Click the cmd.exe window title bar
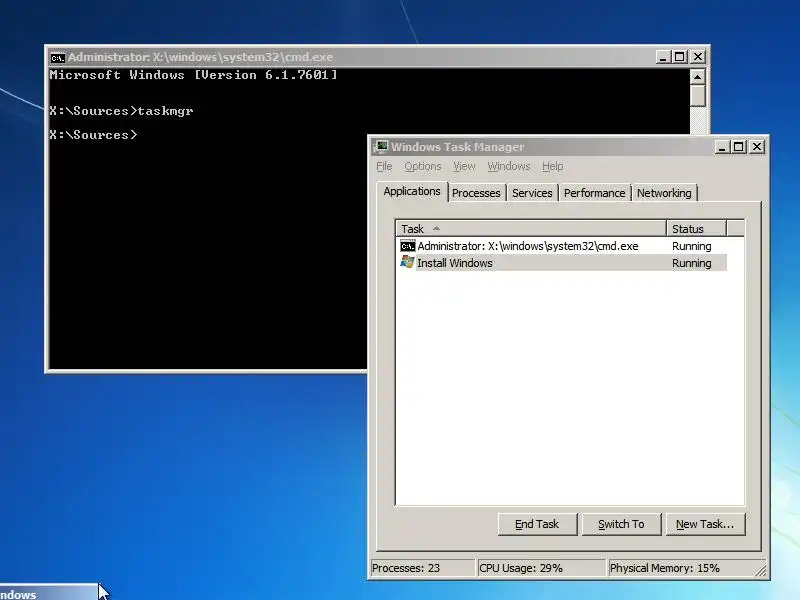 378,57
